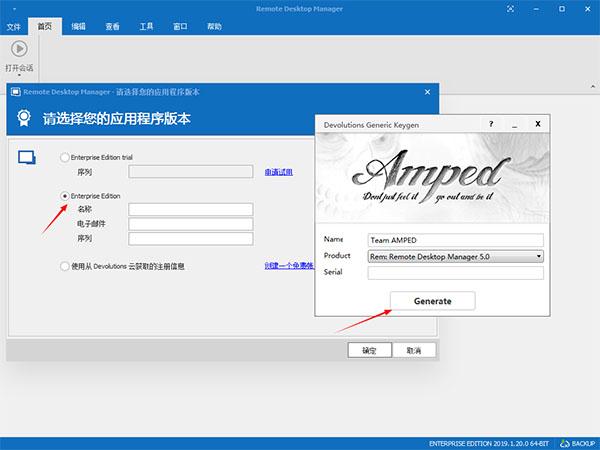Click the 取消 button
This screenshot has width=600, height=450.
pos(414,350)
